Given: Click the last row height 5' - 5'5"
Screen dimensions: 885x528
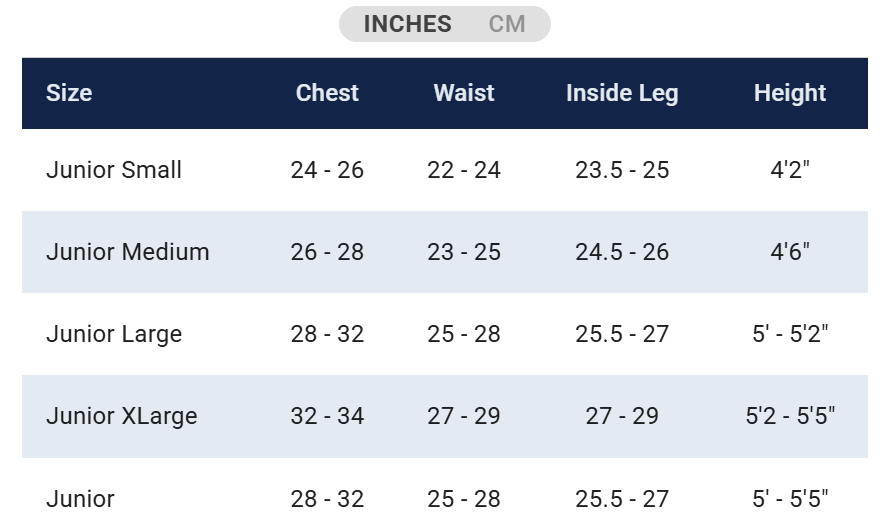Looking at the screenshot, I should 790,499.
